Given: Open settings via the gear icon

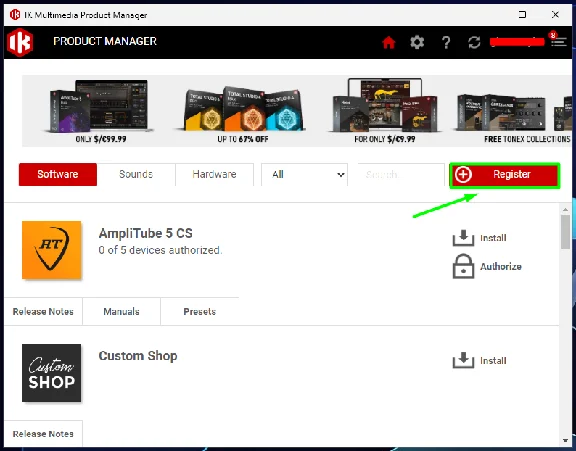Looking at the screenshot, I should click(417, 42).
